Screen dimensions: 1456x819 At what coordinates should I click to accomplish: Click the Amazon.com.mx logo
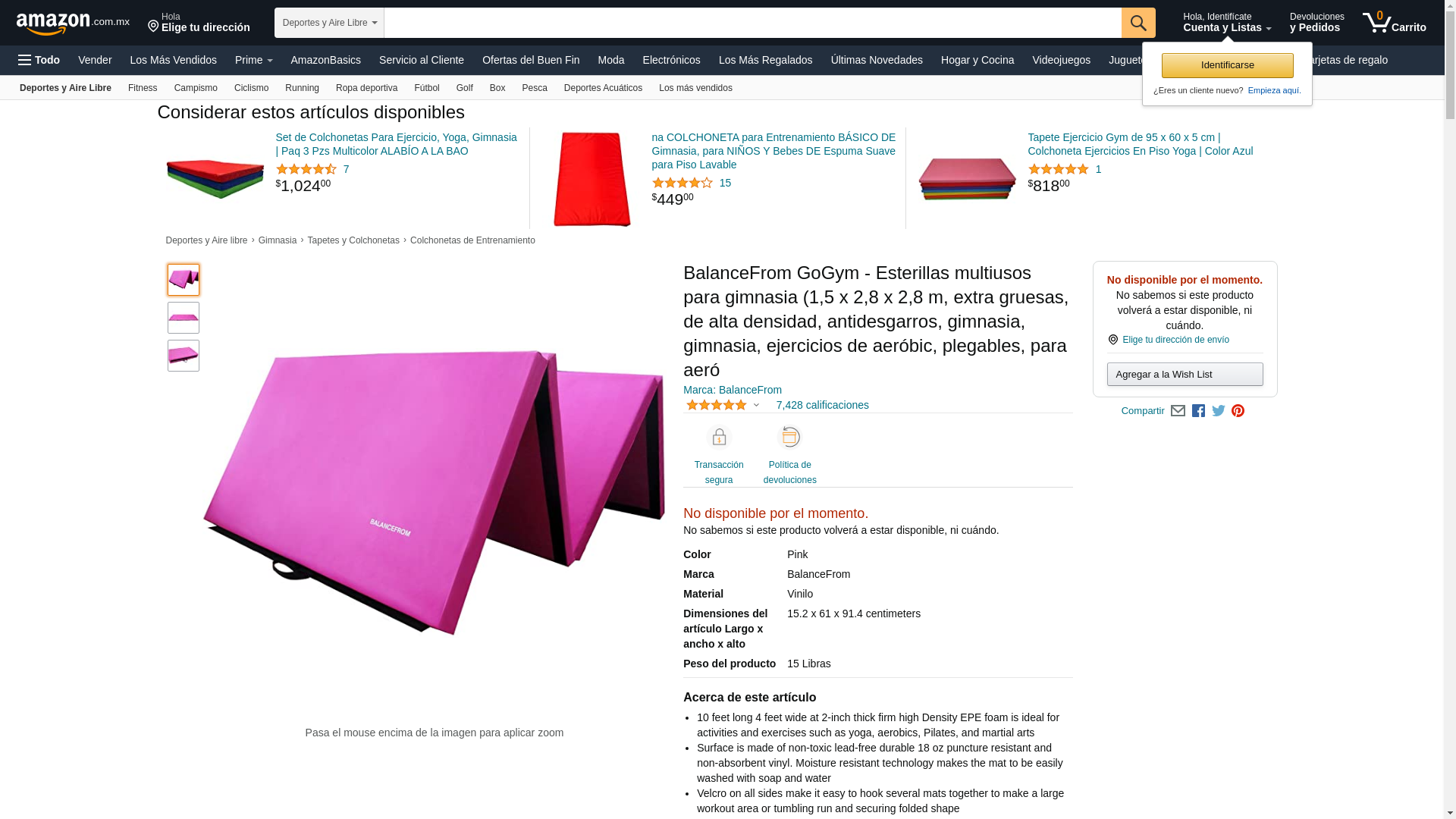(x=73, y=24)
